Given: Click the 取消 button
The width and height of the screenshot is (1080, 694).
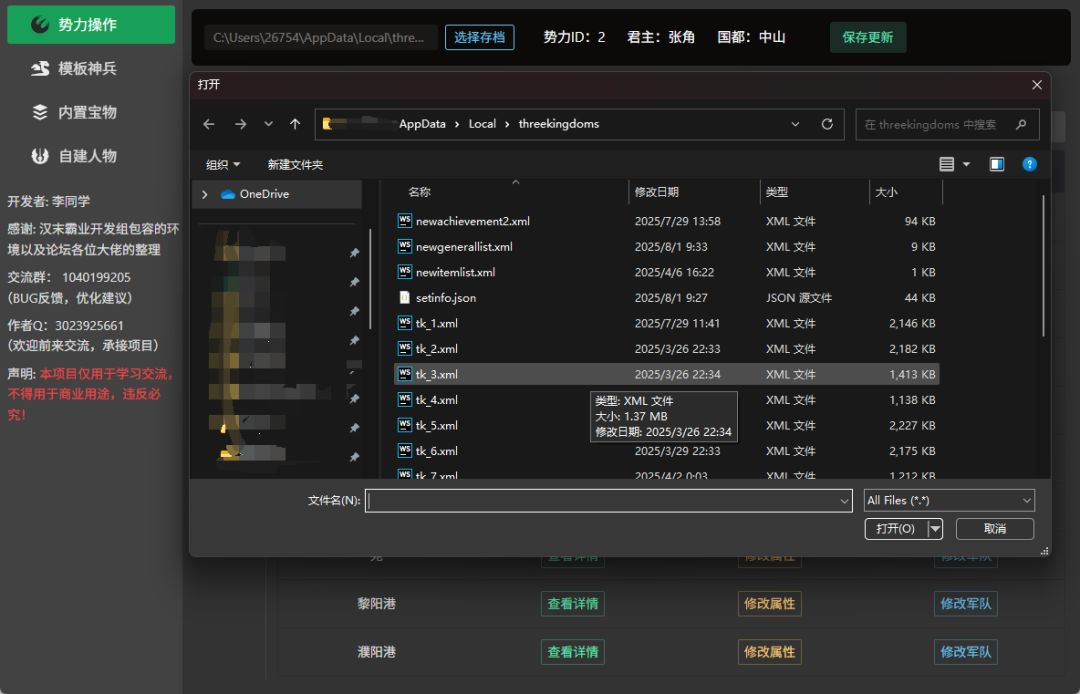Looking at the screenshot, I should click(x=994, y=528).
